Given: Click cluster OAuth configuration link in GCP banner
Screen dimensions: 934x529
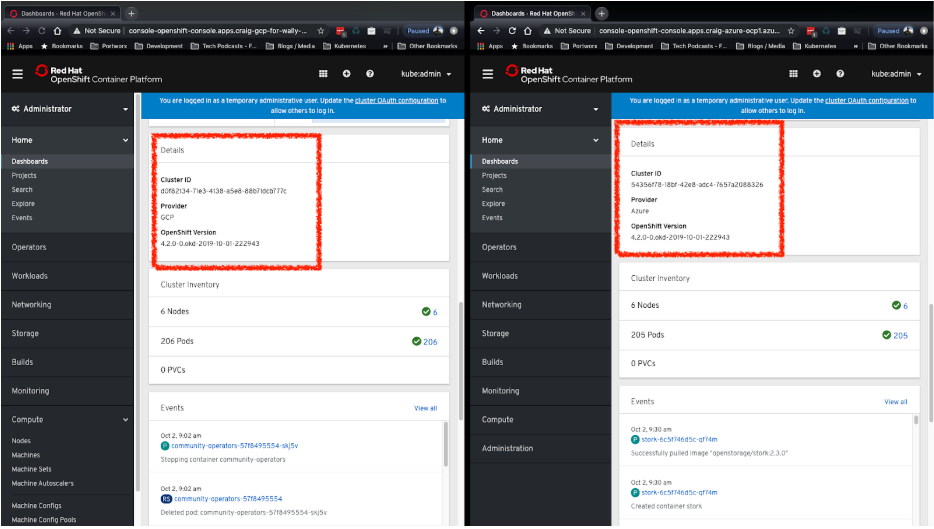Looking at the screenshot, I should (396, 101).
